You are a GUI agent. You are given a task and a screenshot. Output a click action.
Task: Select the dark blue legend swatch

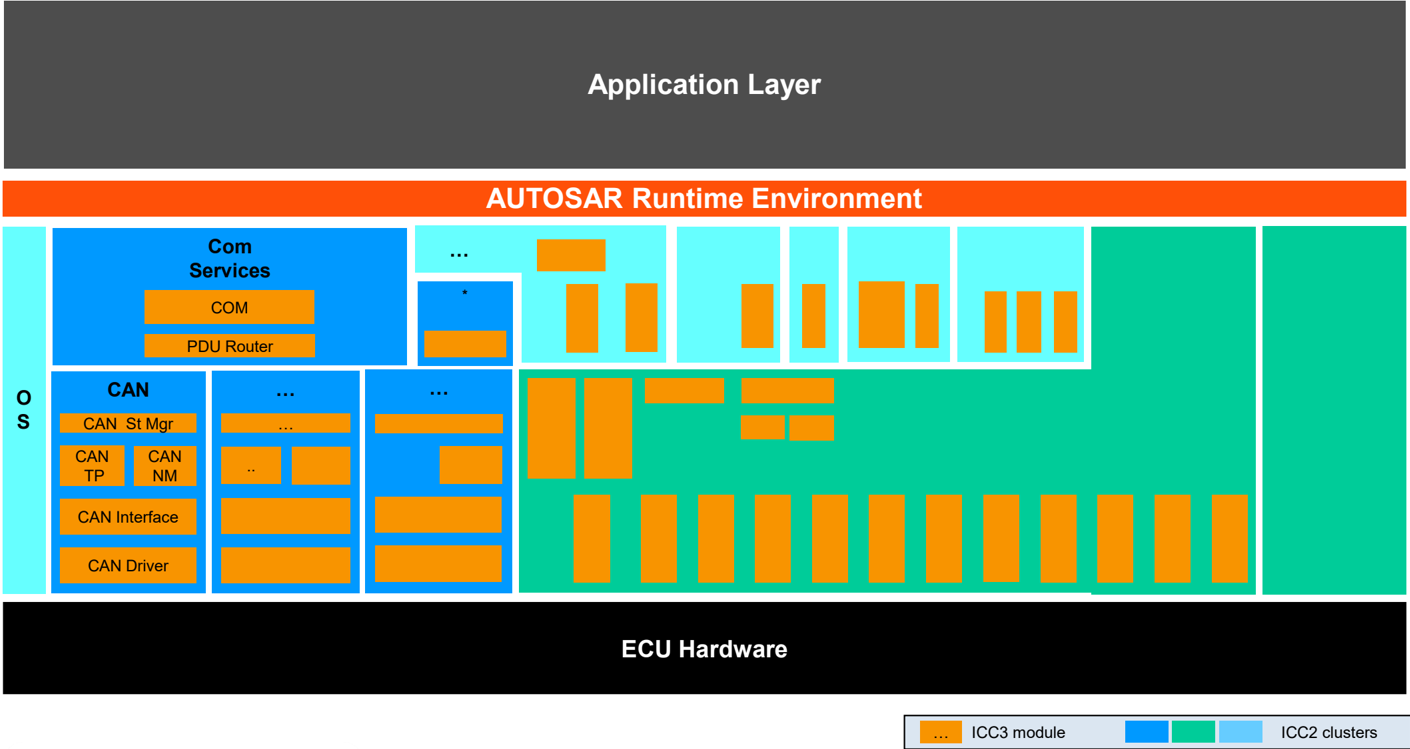pyautogui.click(x=1146, y=732)
